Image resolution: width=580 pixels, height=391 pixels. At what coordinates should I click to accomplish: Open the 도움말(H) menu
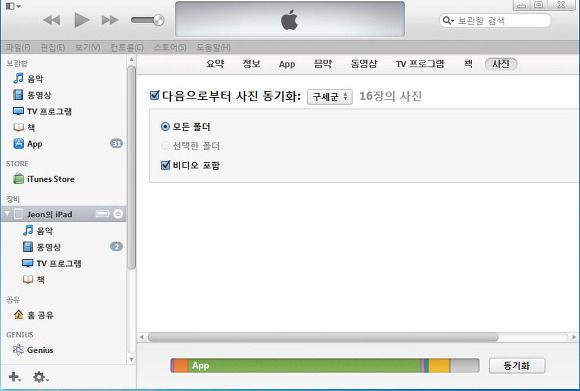coord(213,47)
